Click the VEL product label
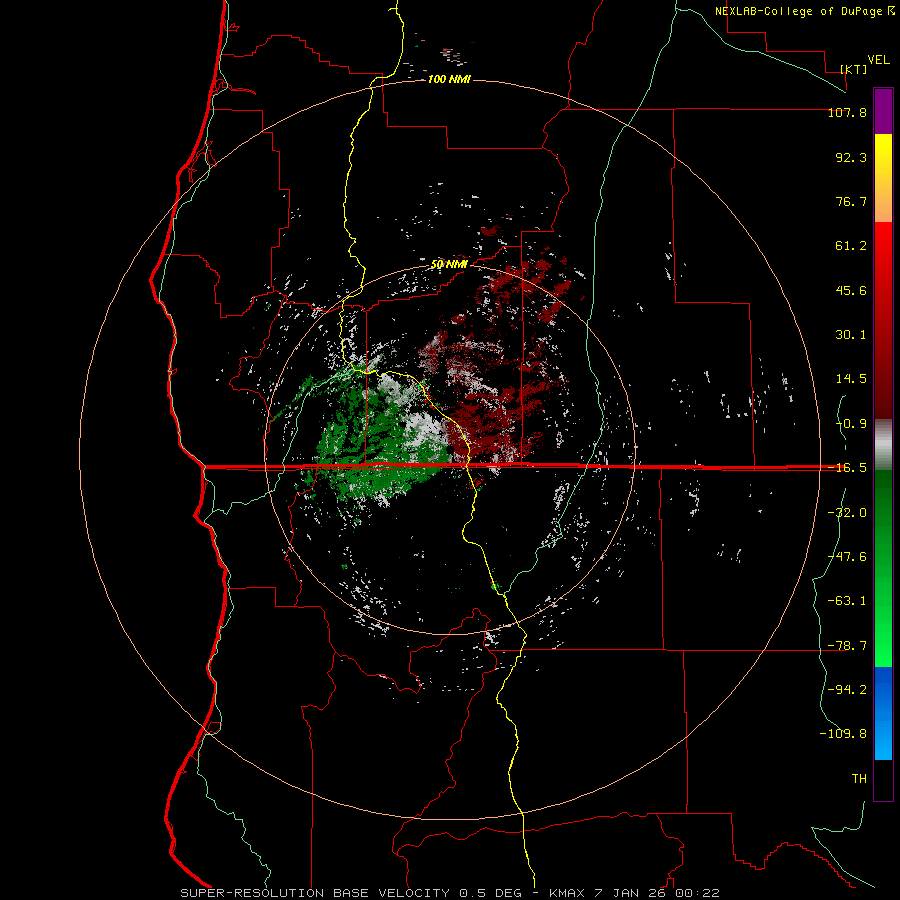The image size is (900, 900). [x=879, y=60]
